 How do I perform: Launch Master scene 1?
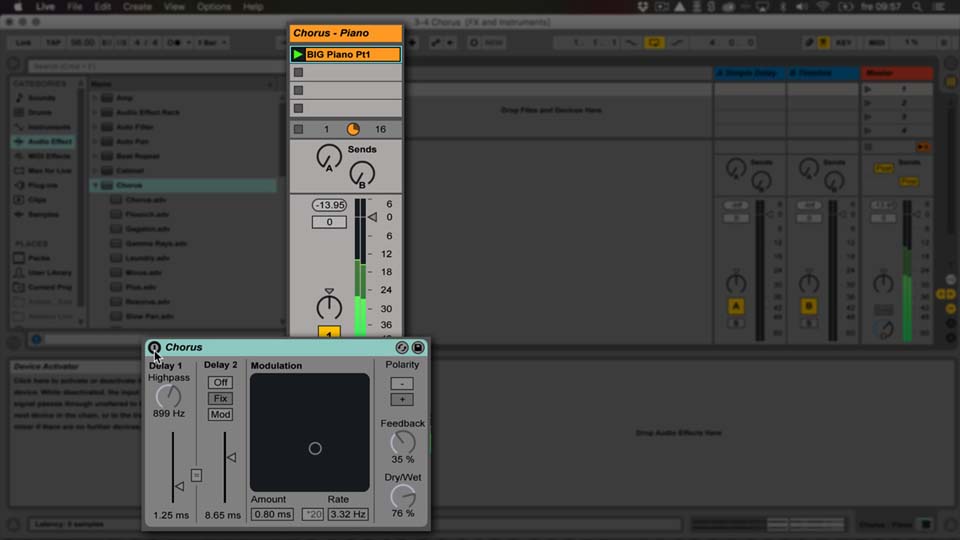pos(868,89)
